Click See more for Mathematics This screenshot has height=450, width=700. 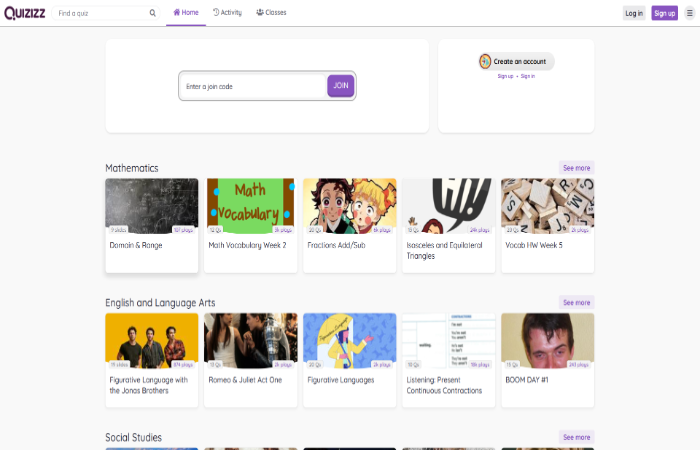pyautogui.click(x=576, y=168)
